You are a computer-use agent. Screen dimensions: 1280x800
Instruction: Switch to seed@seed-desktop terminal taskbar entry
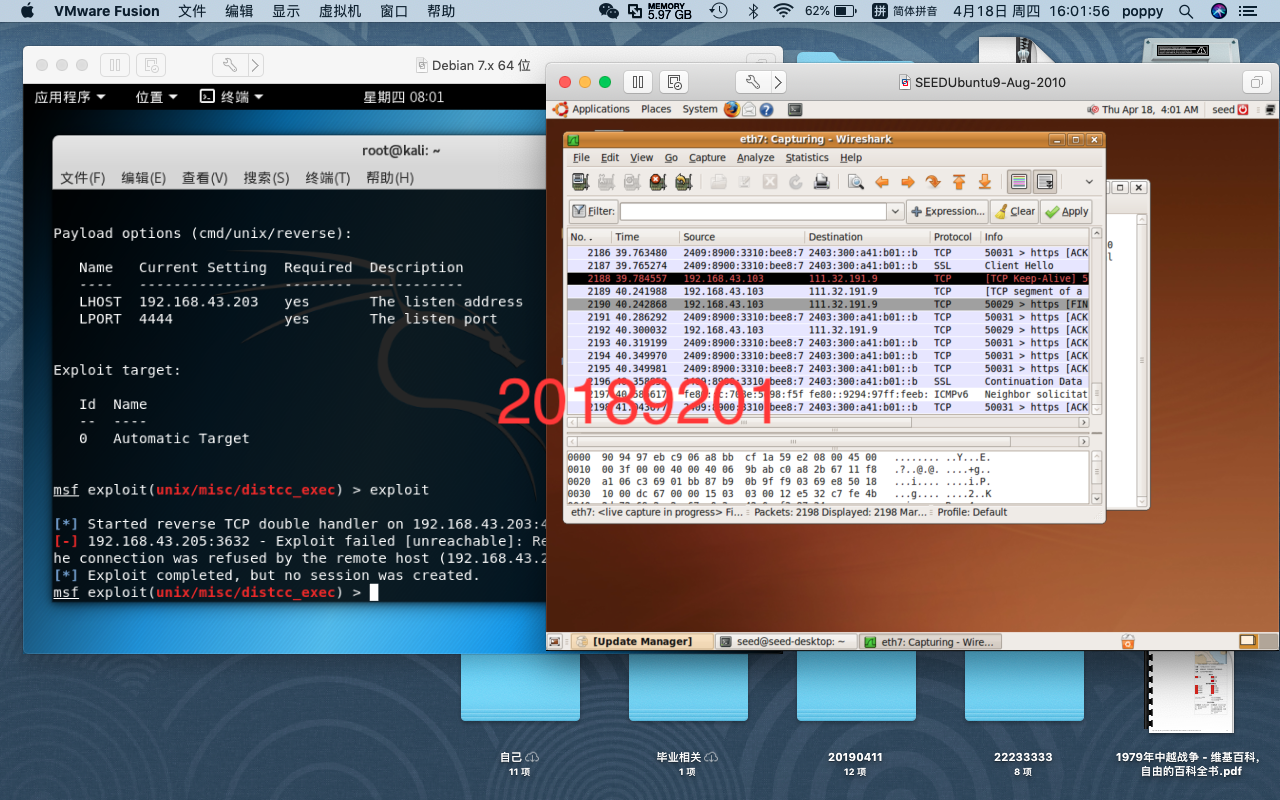(x=786, y=642)
